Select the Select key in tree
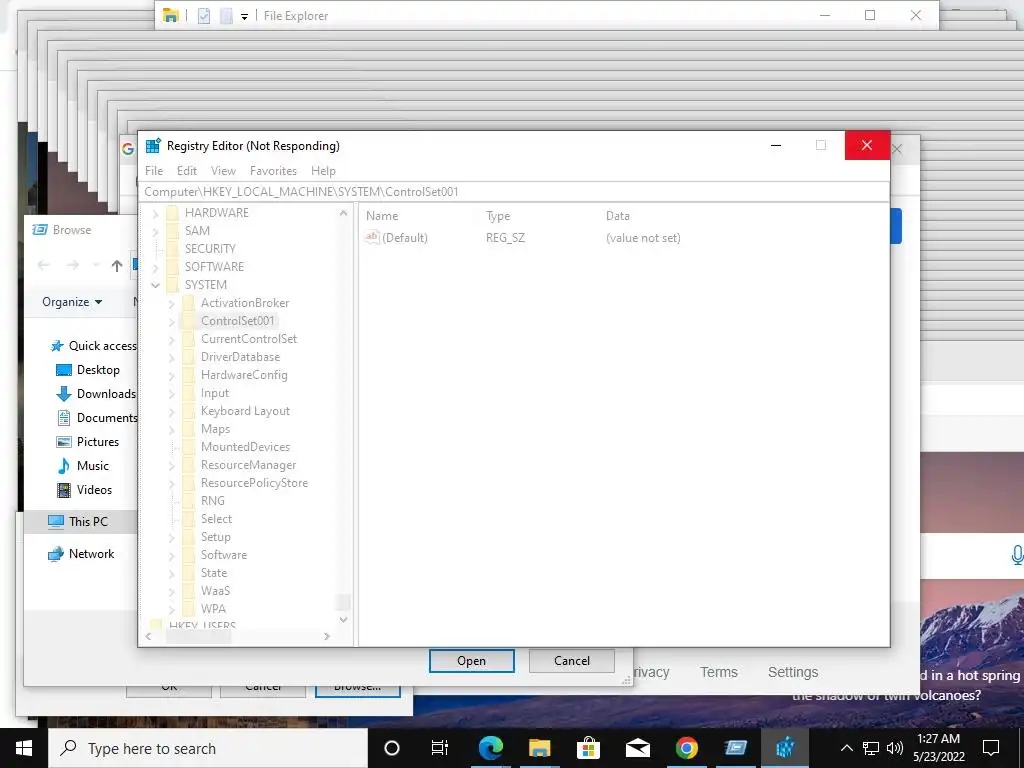This screenshot has width=1024, height=768. pyautogui.click(x=216, y=519)
